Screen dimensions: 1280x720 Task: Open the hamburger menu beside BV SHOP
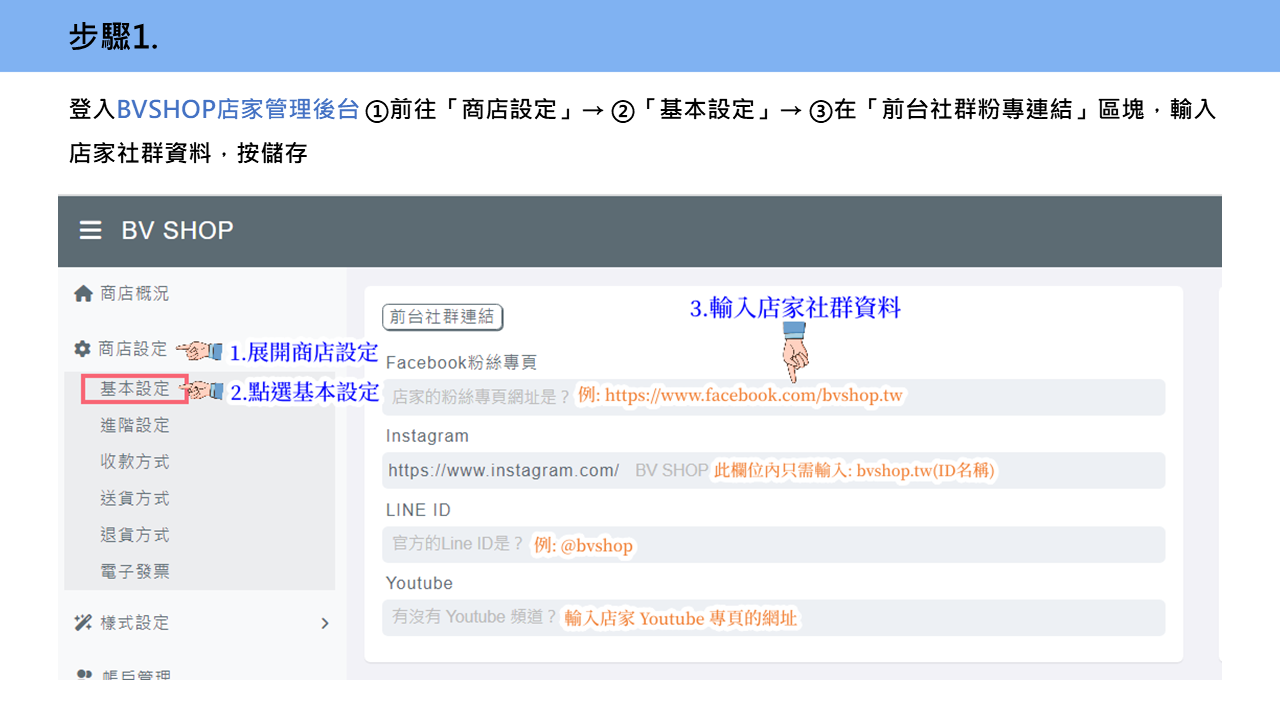pyautogui.click(x=90, y=231)
